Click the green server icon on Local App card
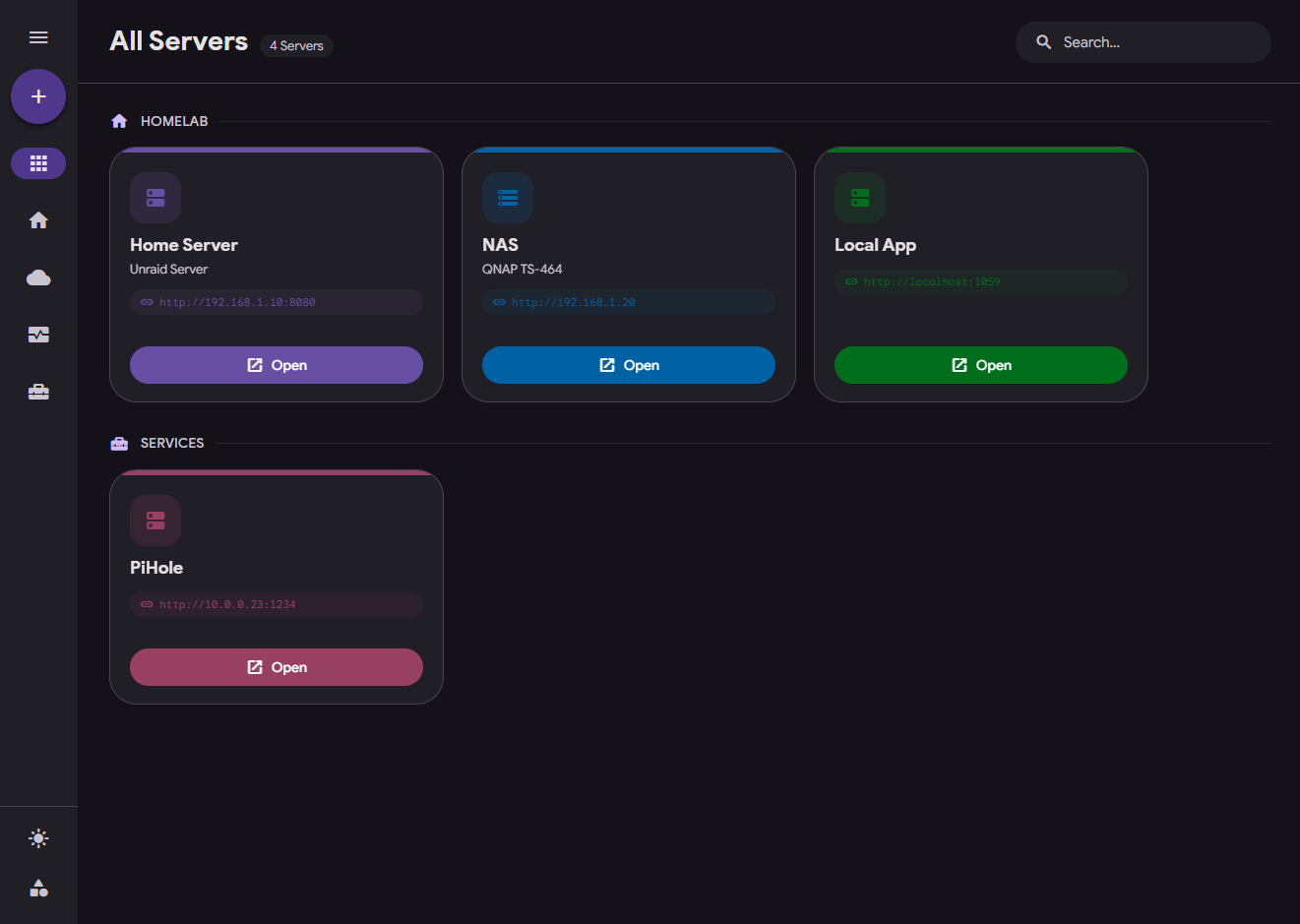 [x=859, y=197]
